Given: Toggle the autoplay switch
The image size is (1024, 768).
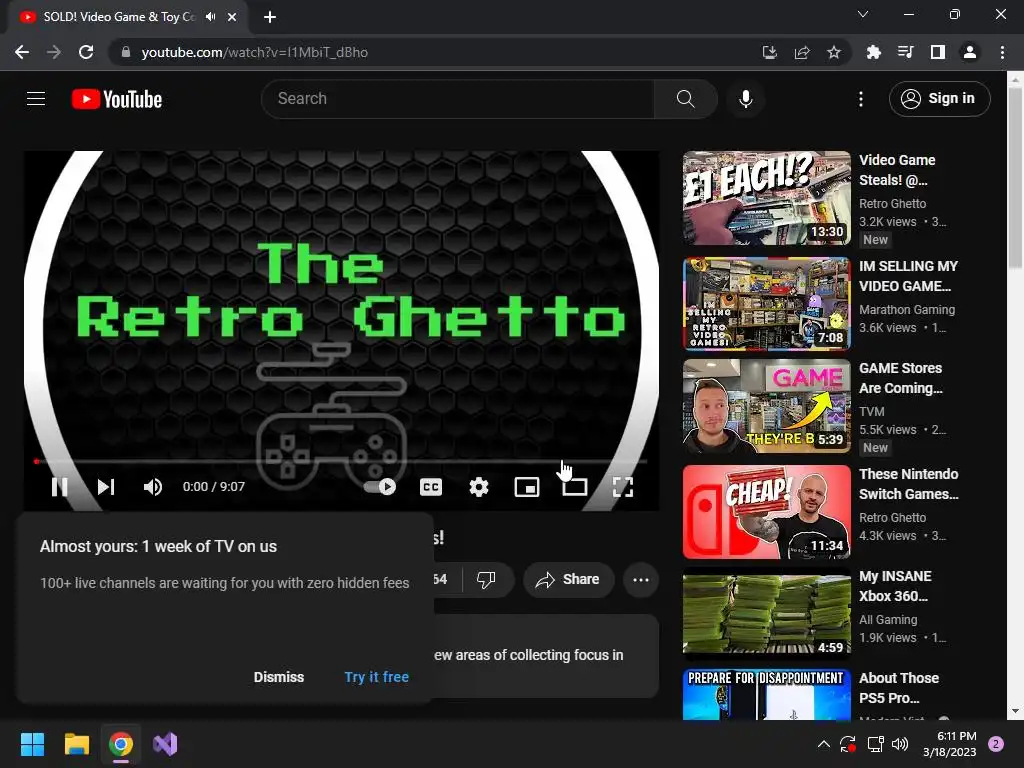Looking at the screenshot, I should pyautogui.click(x=379, y=487).
